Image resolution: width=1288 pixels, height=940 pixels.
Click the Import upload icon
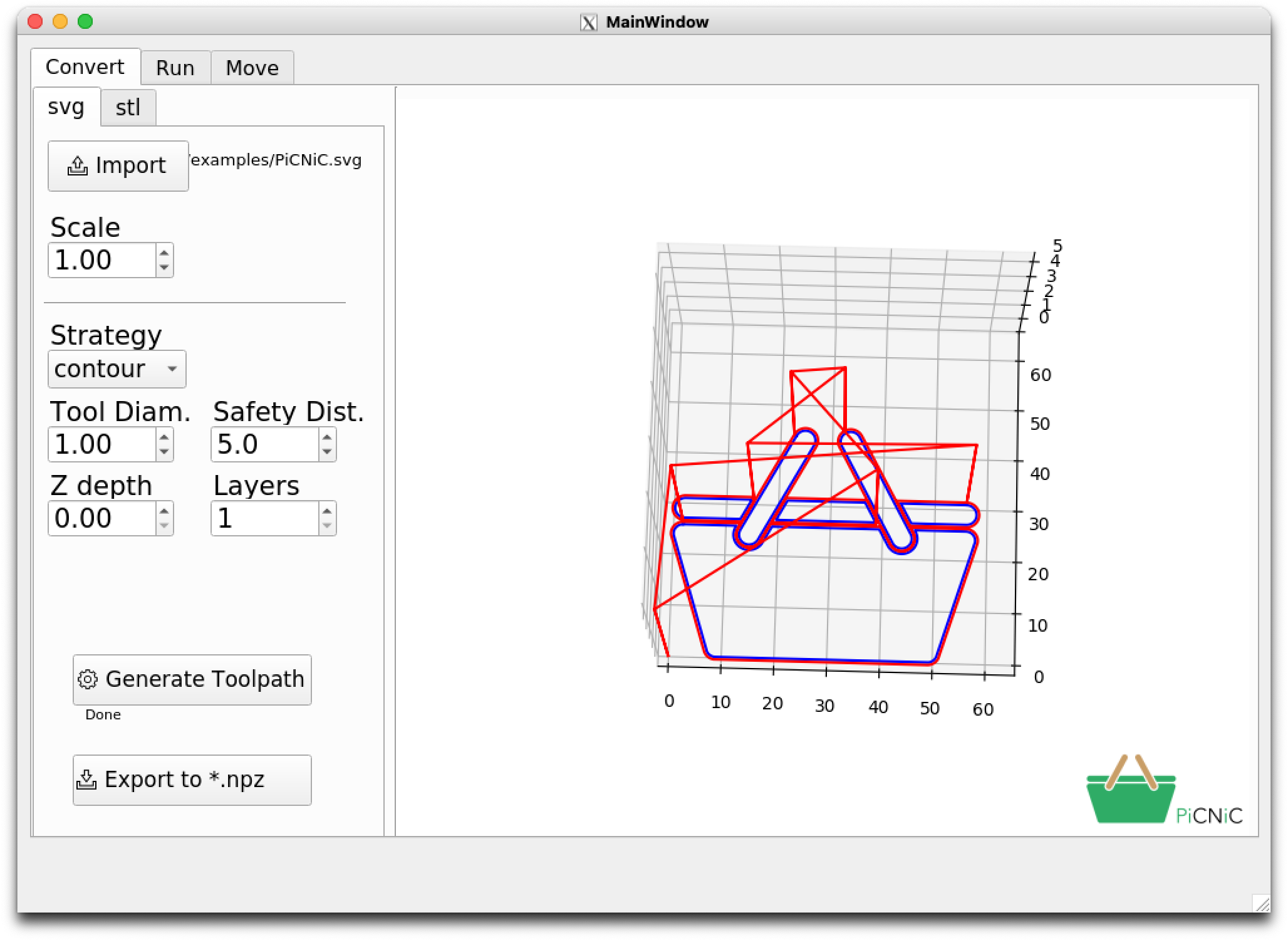pyautogui.click(x=78, y=166)
